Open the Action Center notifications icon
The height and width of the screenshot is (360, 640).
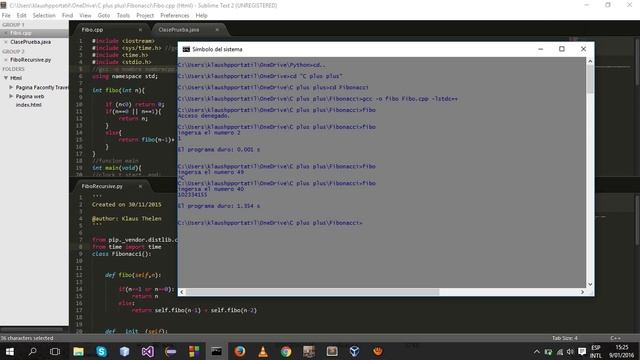click(x=582, y=352)
